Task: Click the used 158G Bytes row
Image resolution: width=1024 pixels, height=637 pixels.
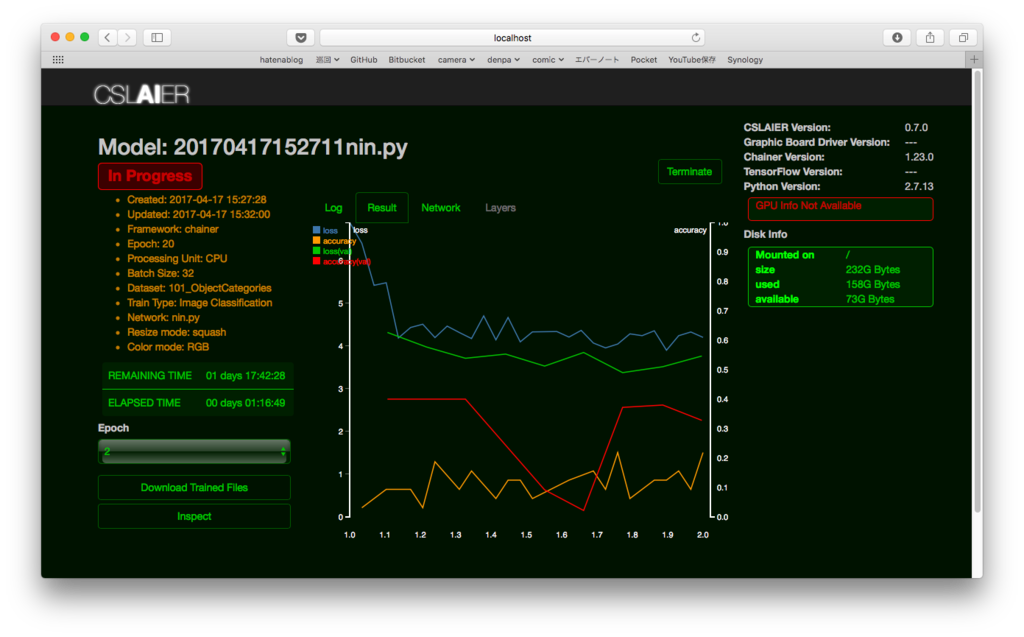Action: point(840,284)
